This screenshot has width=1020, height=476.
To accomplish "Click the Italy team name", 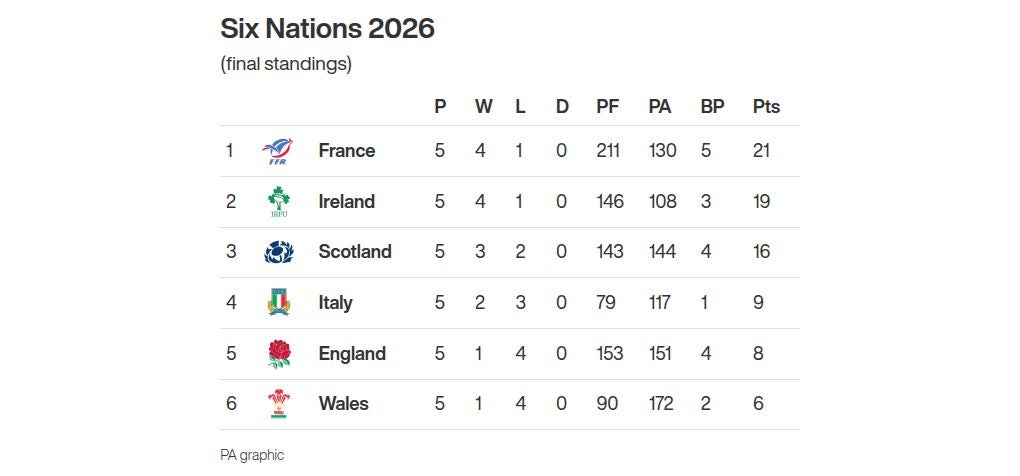I will coord(335,303).
